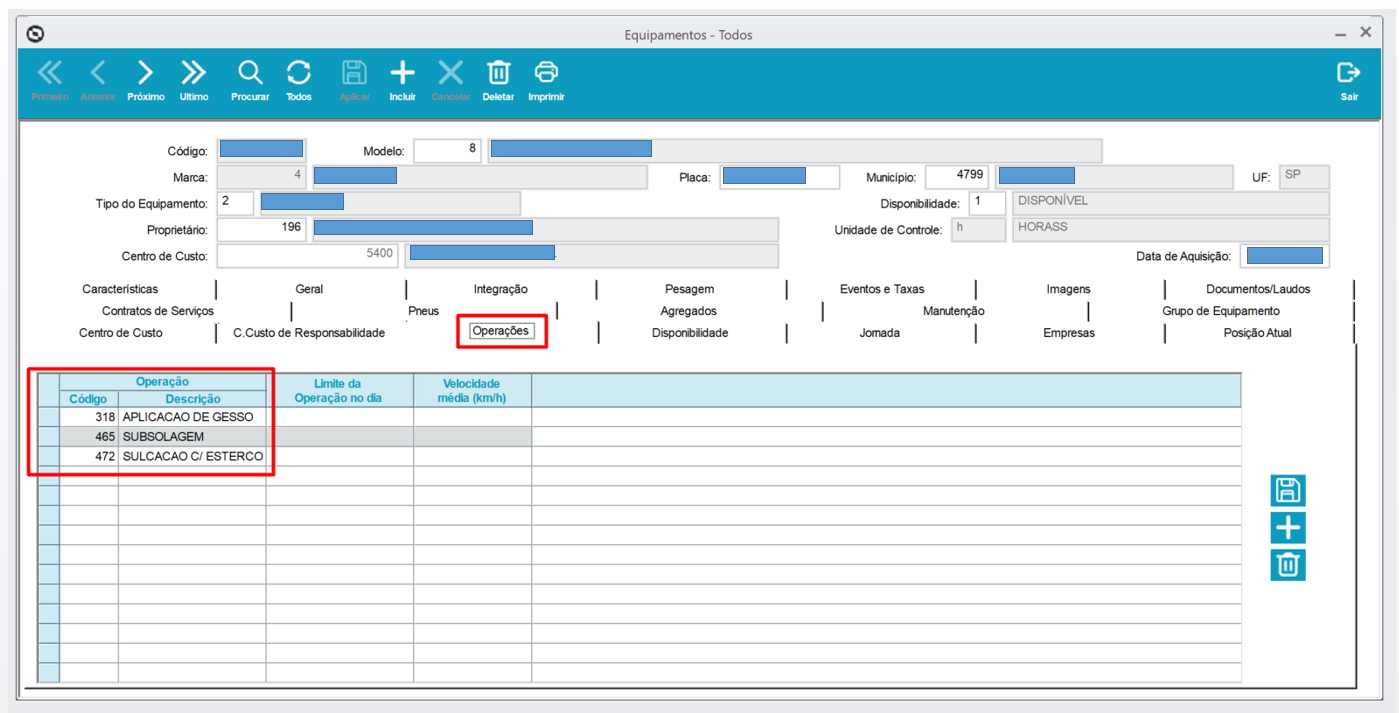Open the Posição Atual tab
The height and width of the screenshot is (713, 1399).
coord(1258,333)
